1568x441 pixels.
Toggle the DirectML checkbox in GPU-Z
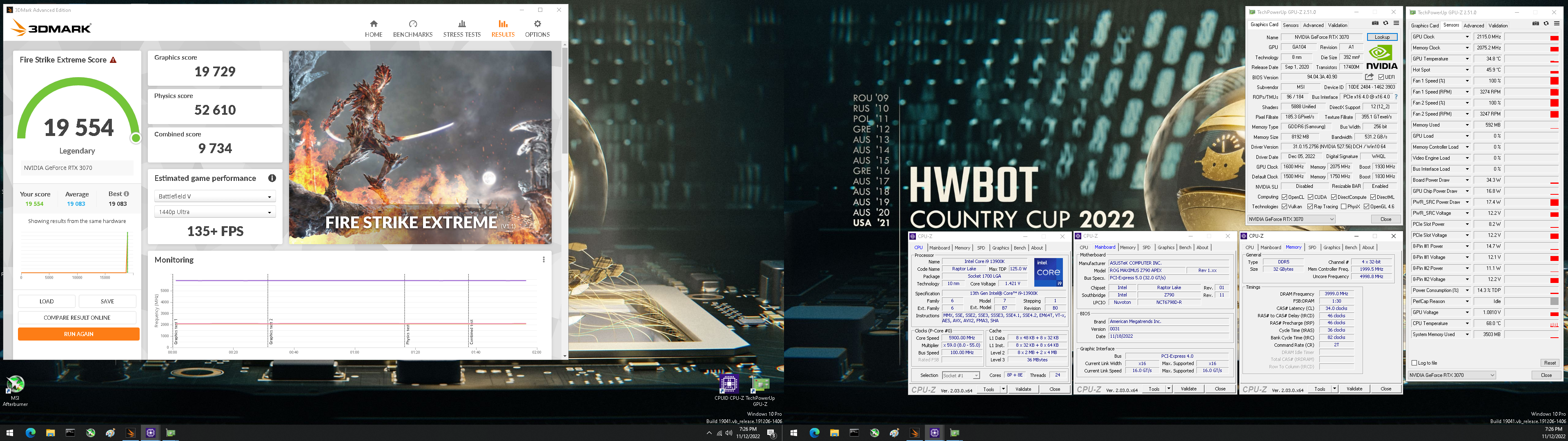1372,197
